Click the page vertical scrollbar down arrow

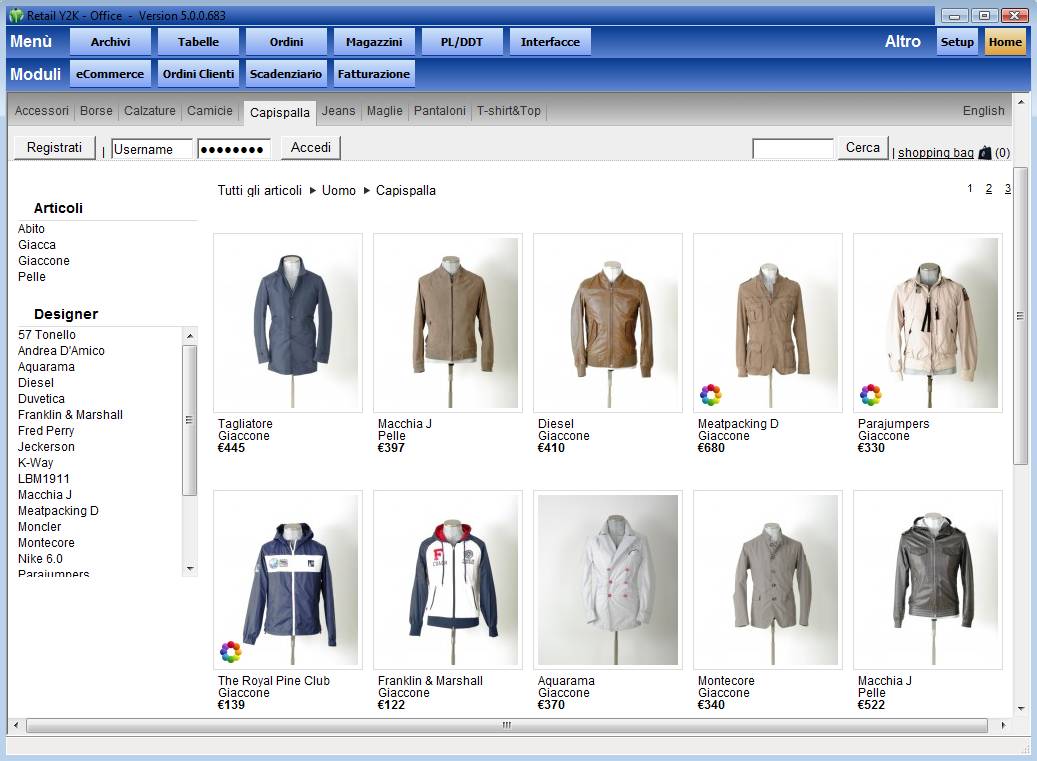[x=1021, y=708]
